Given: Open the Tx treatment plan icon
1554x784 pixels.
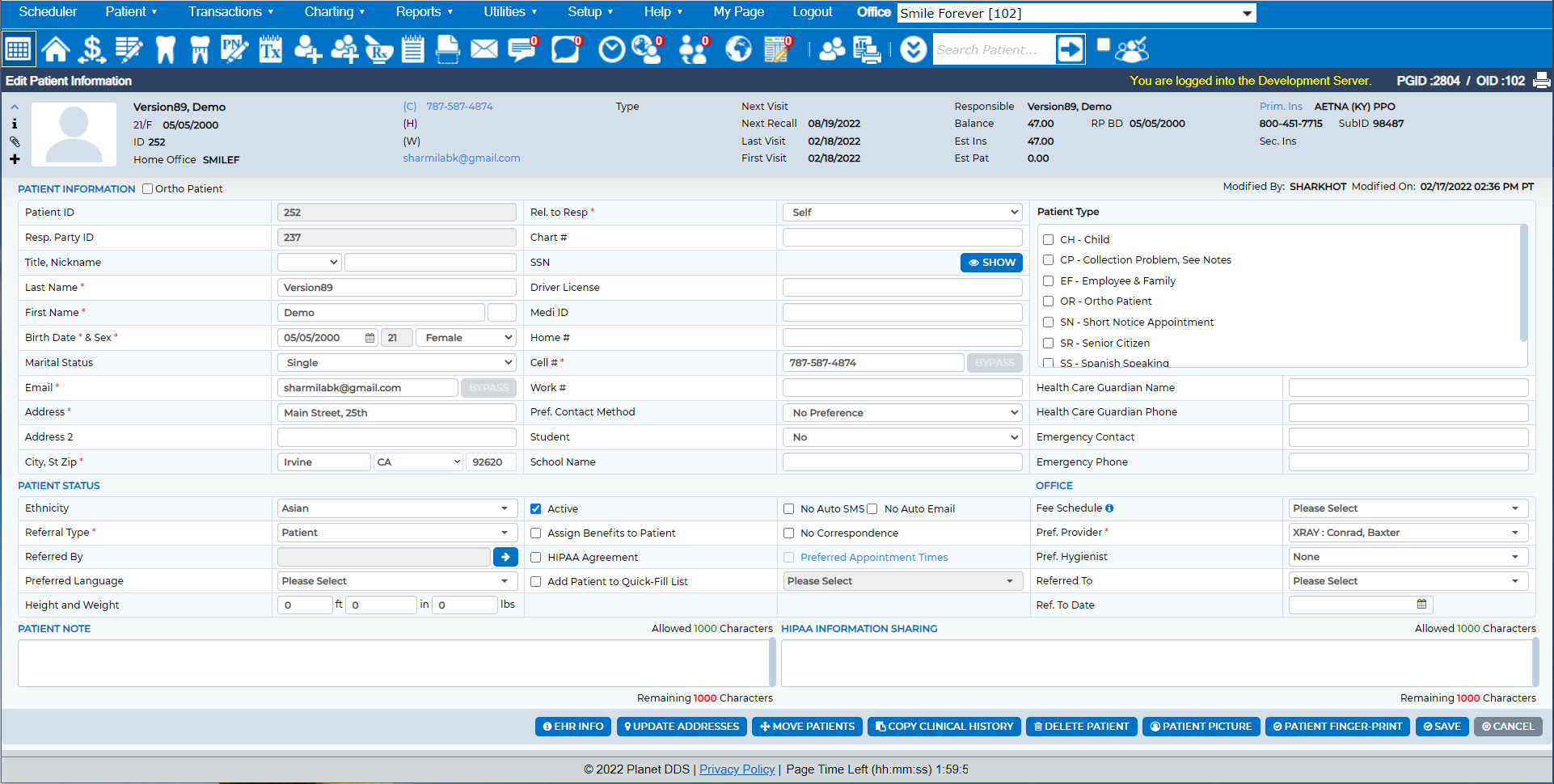Looking at the screenshot, I should [270, 49].
